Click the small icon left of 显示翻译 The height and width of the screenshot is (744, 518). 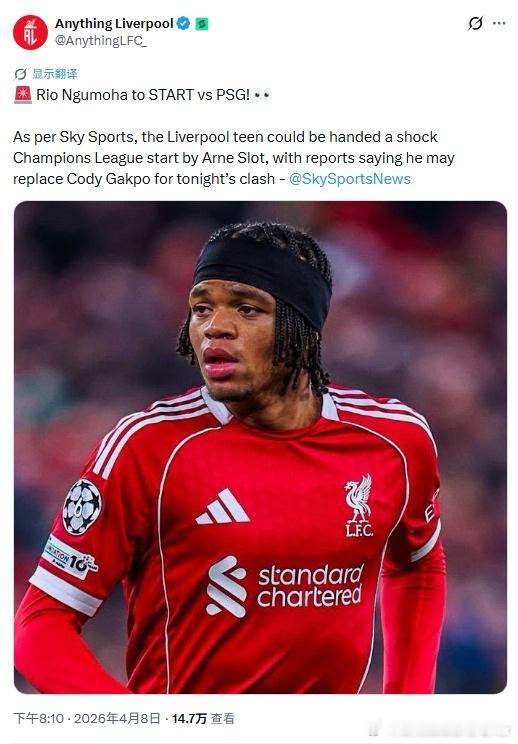(x=20, y=74)
